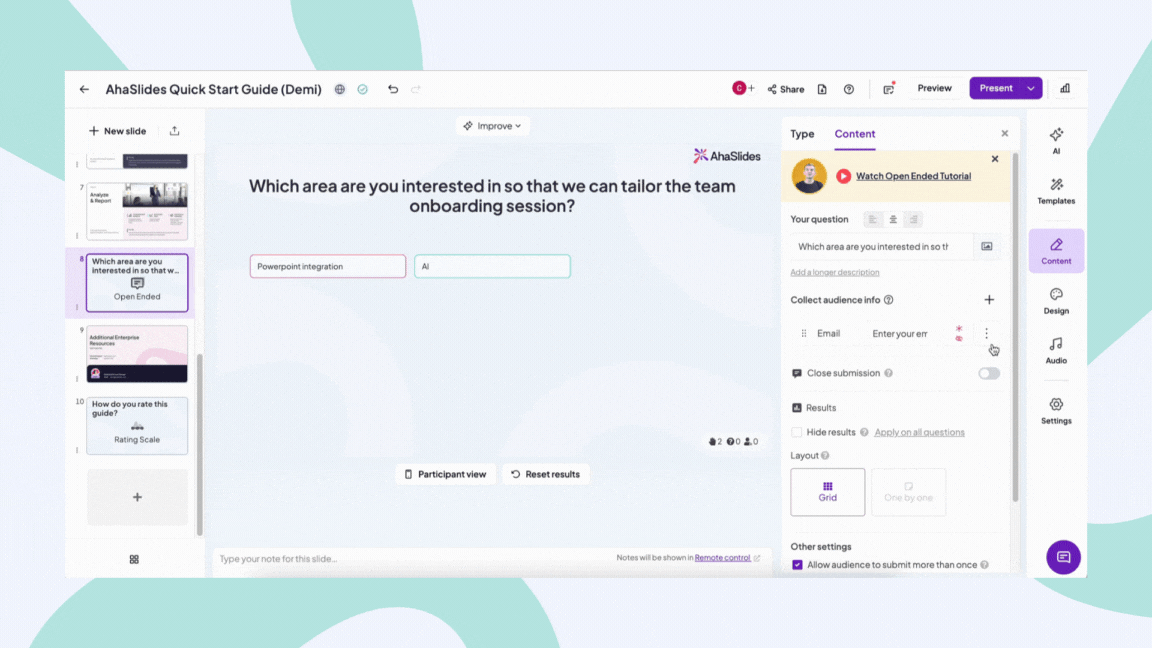This screenshot has height=648, width=1152.
Task: Select the Grid layout option
Action: tap(827, 492)
